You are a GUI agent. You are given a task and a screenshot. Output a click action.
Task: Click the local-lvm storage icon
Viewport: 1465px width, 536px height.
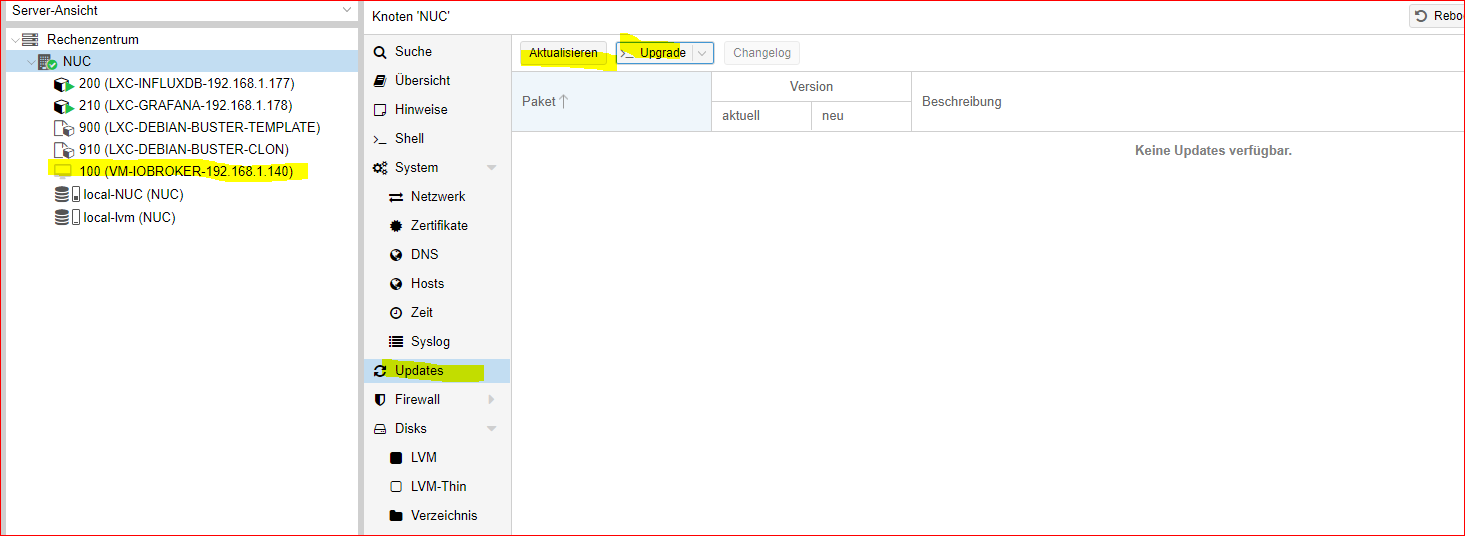[x=67, y=217]
